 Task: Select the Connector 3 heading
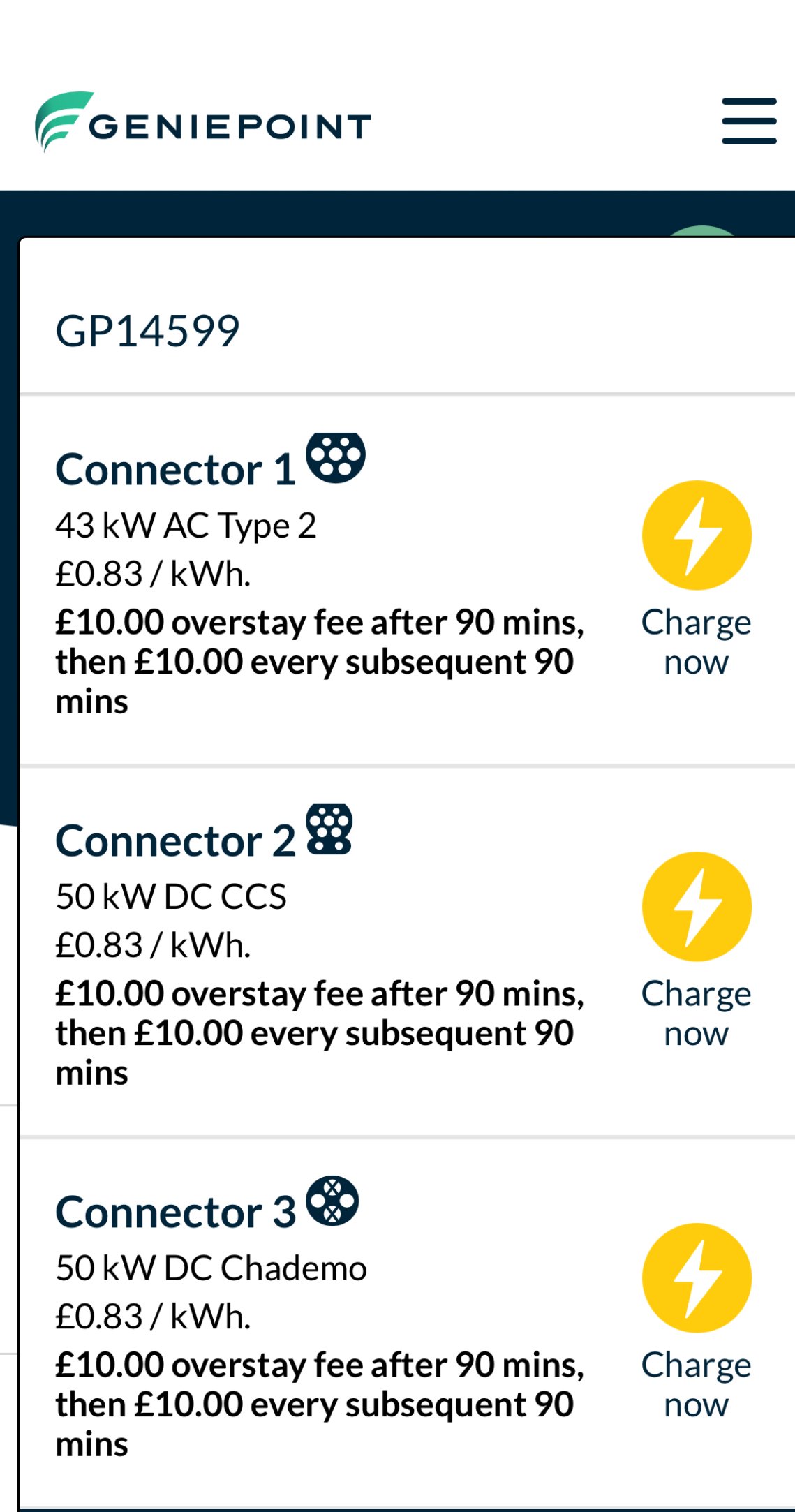pos(175,1212)
